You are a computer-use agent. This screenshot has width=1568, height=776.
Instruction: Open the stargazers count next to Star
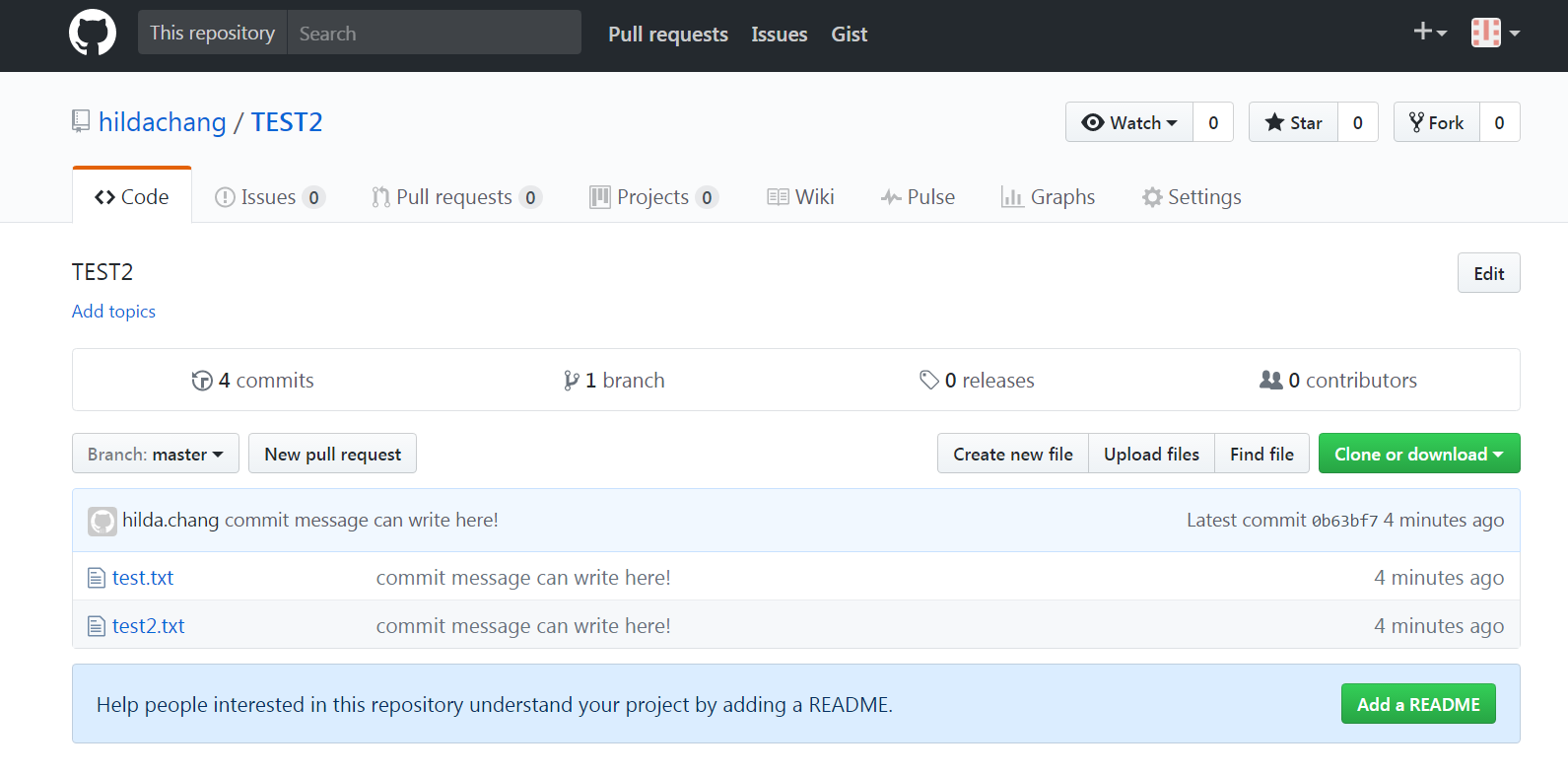click(1358, 122)
